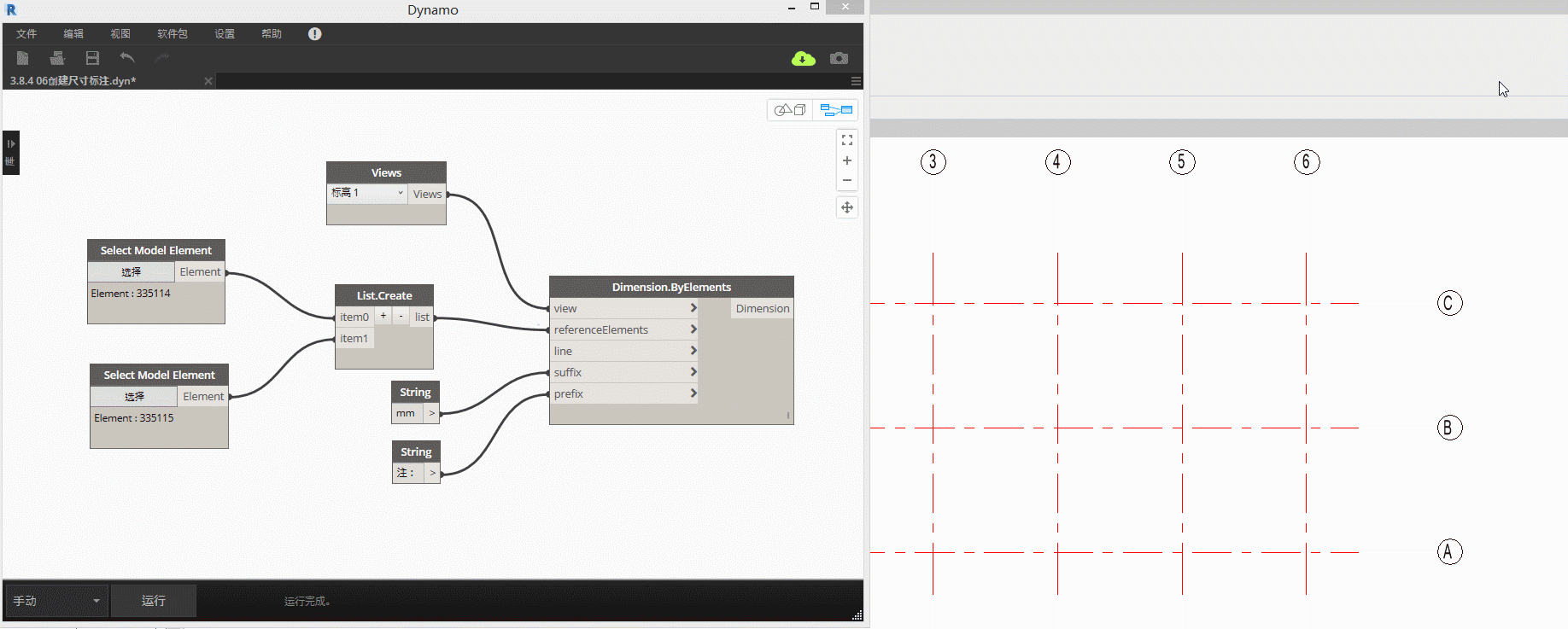Image resolution: width=1568 pixels, height=629 pixels.
Task: Click the Undo arrow icon
Action: click(x=127, y=58)
